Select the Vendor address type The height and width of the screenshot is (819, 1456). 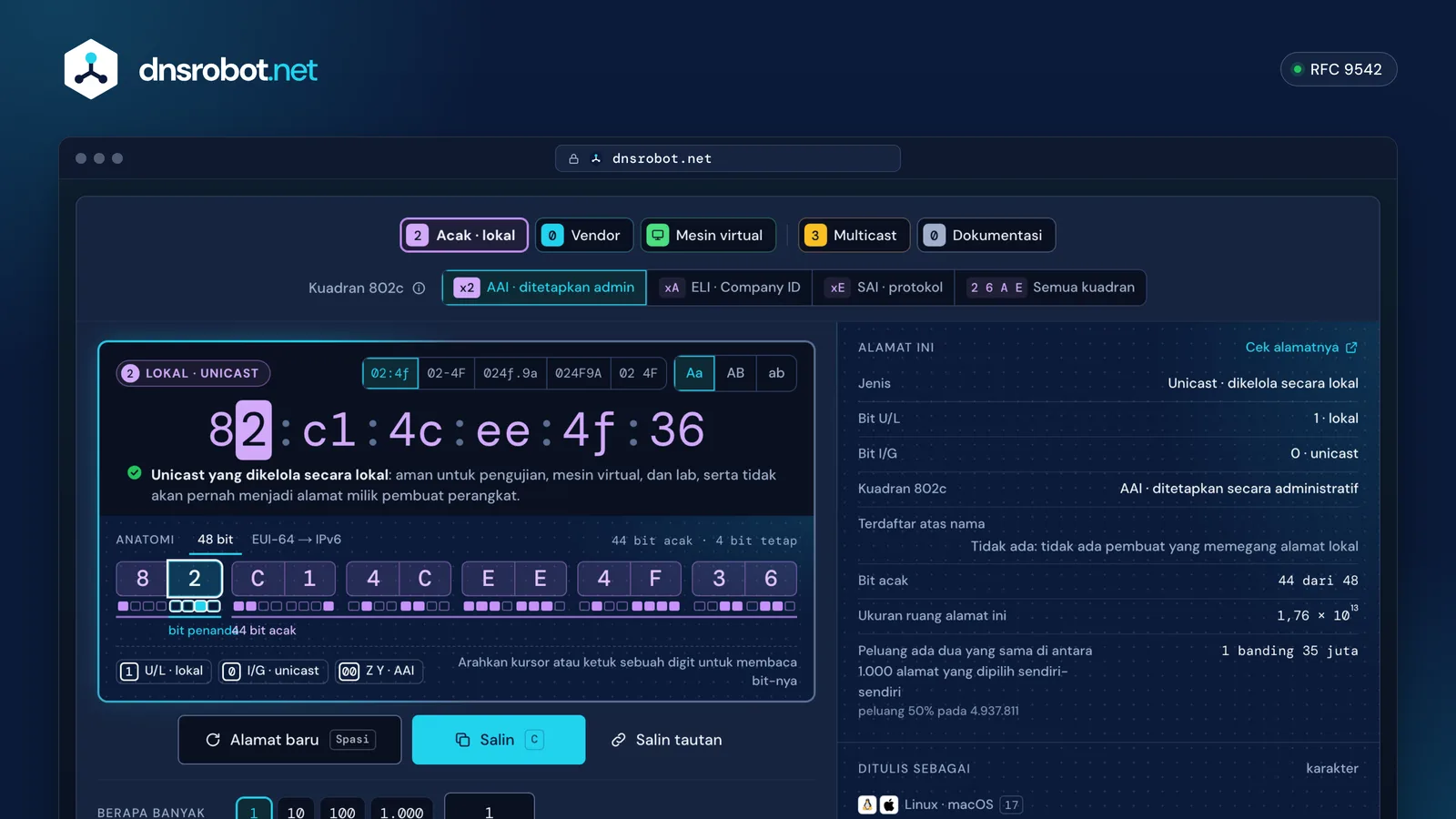coord(584,235)
